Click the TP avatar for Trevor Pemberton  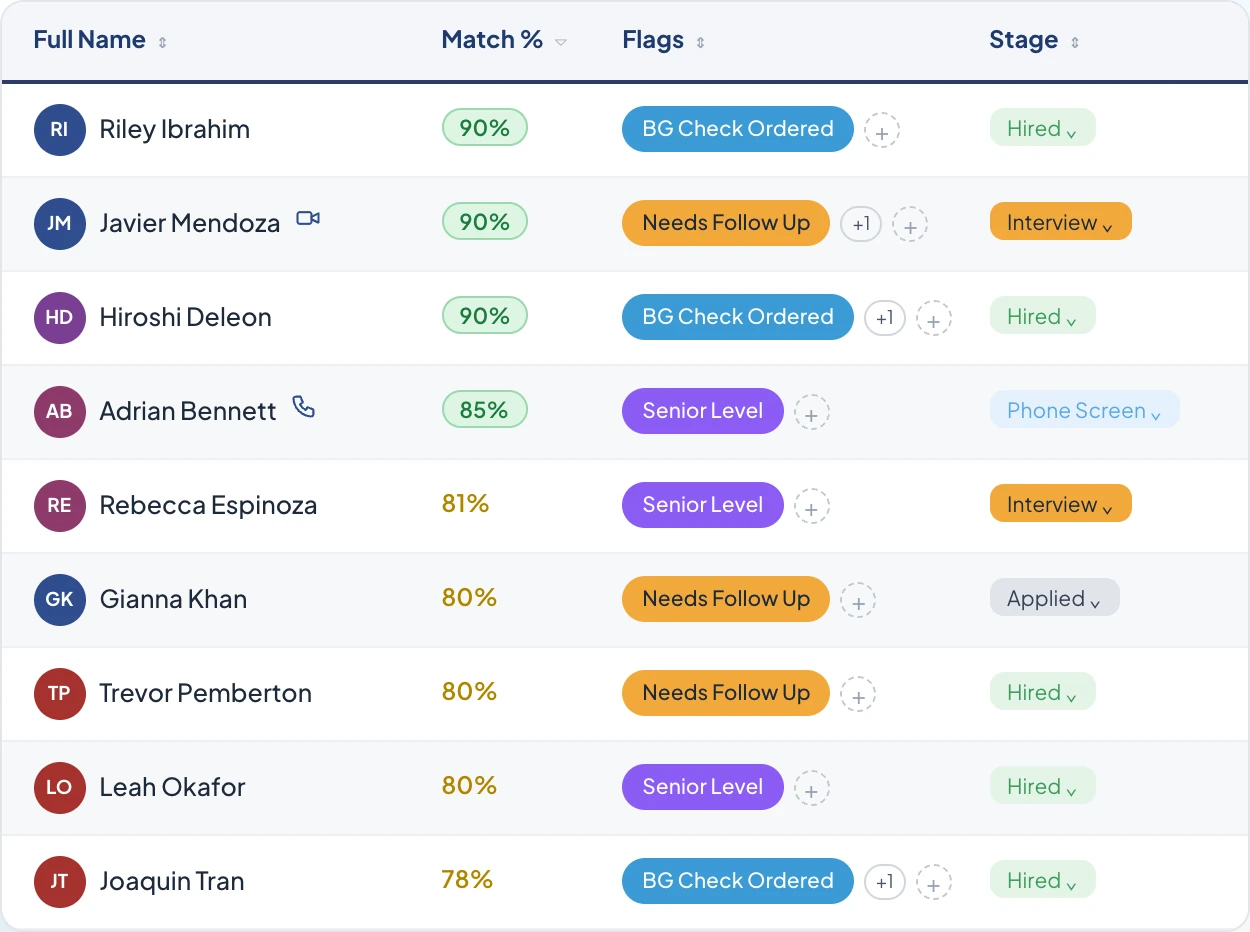click(60, 694)
